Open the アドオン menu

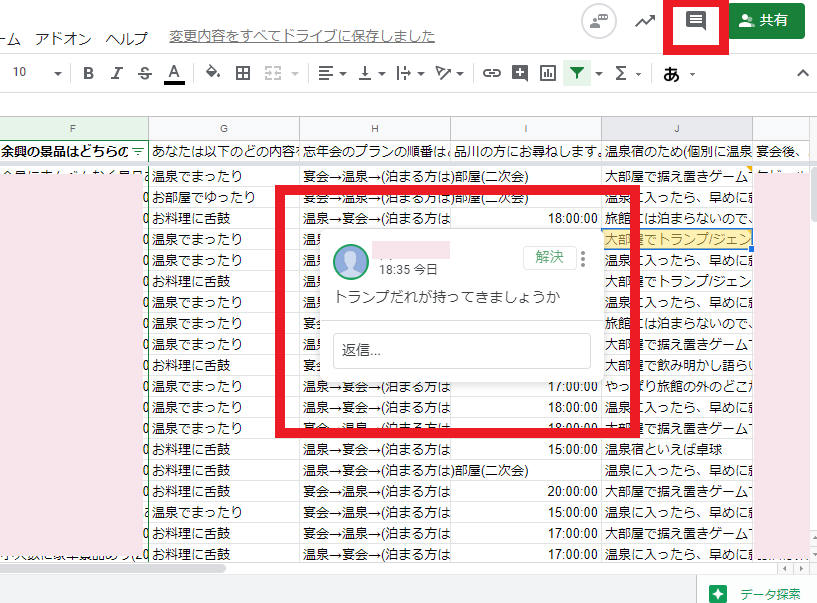pyautogui.click(x=63, y=39)
